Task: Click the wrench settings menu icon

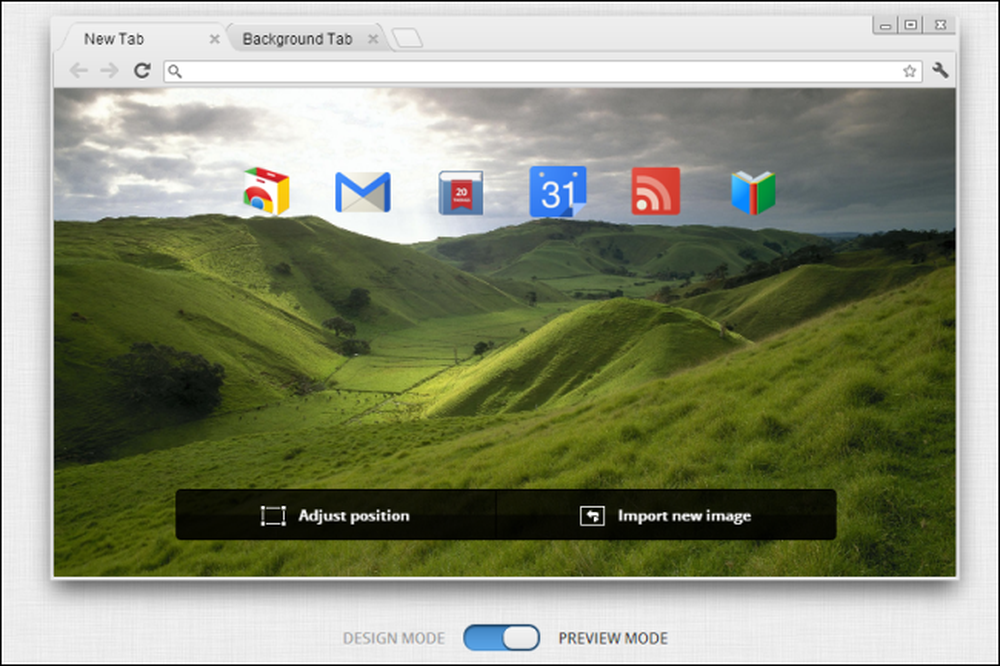Action: [940, 71]
